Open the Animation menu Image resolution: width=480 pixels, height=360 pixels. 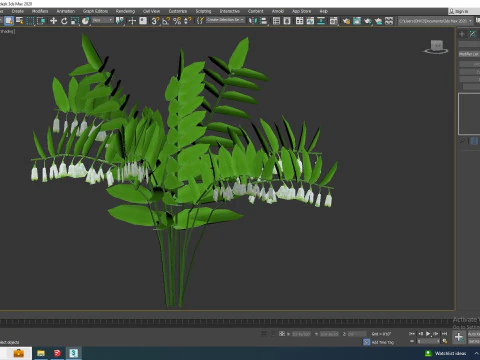coord(66,11)
